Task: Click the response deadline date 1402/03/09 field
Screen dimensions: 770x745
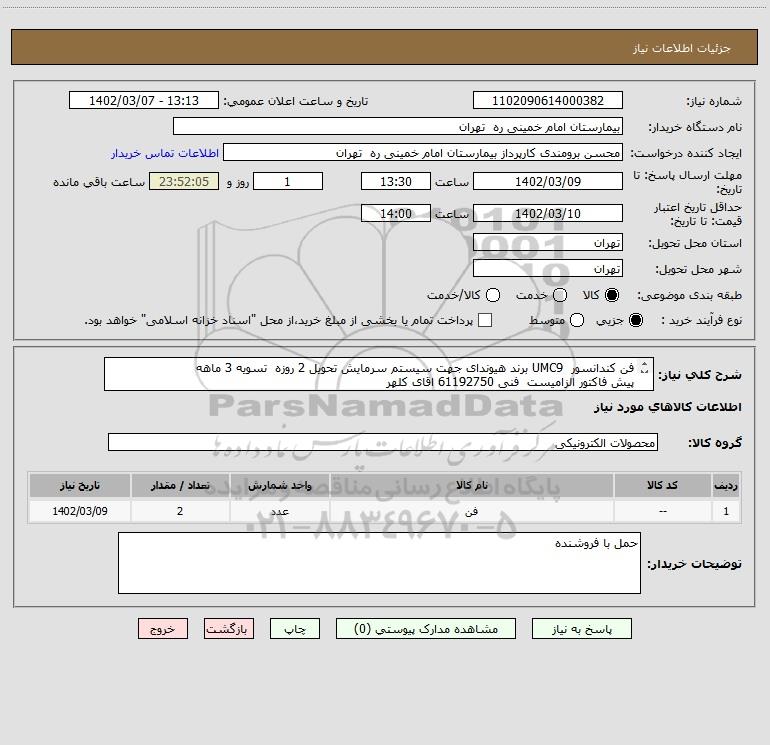Action: pyautogui.click(x=548, y=181)
